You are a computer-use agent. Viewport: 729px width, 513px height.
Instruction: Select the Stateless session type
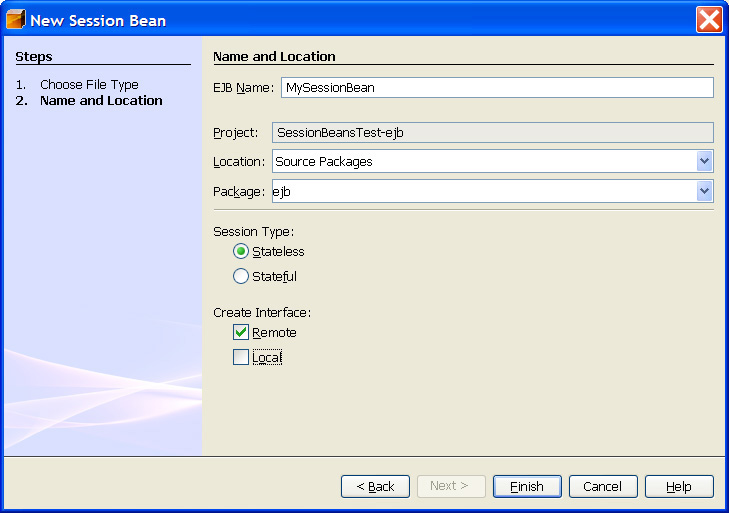coord(241,252)
